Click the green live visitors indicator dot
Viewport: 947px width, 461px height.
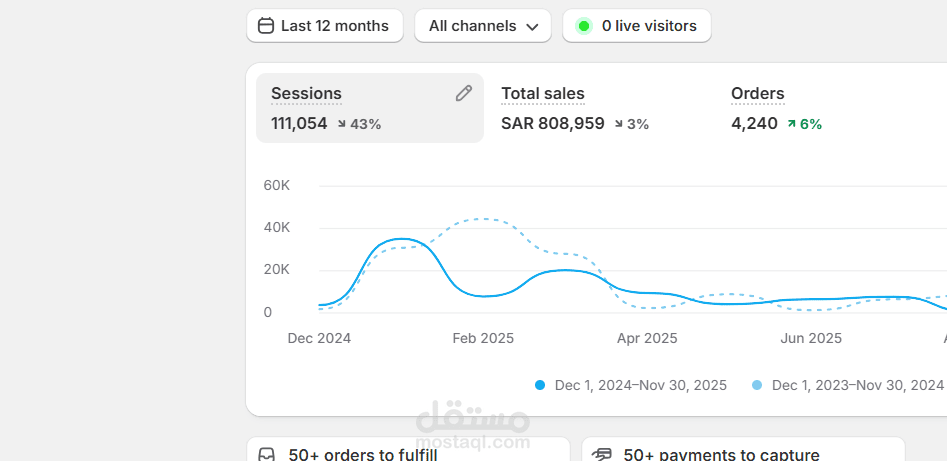click(583, 26)
